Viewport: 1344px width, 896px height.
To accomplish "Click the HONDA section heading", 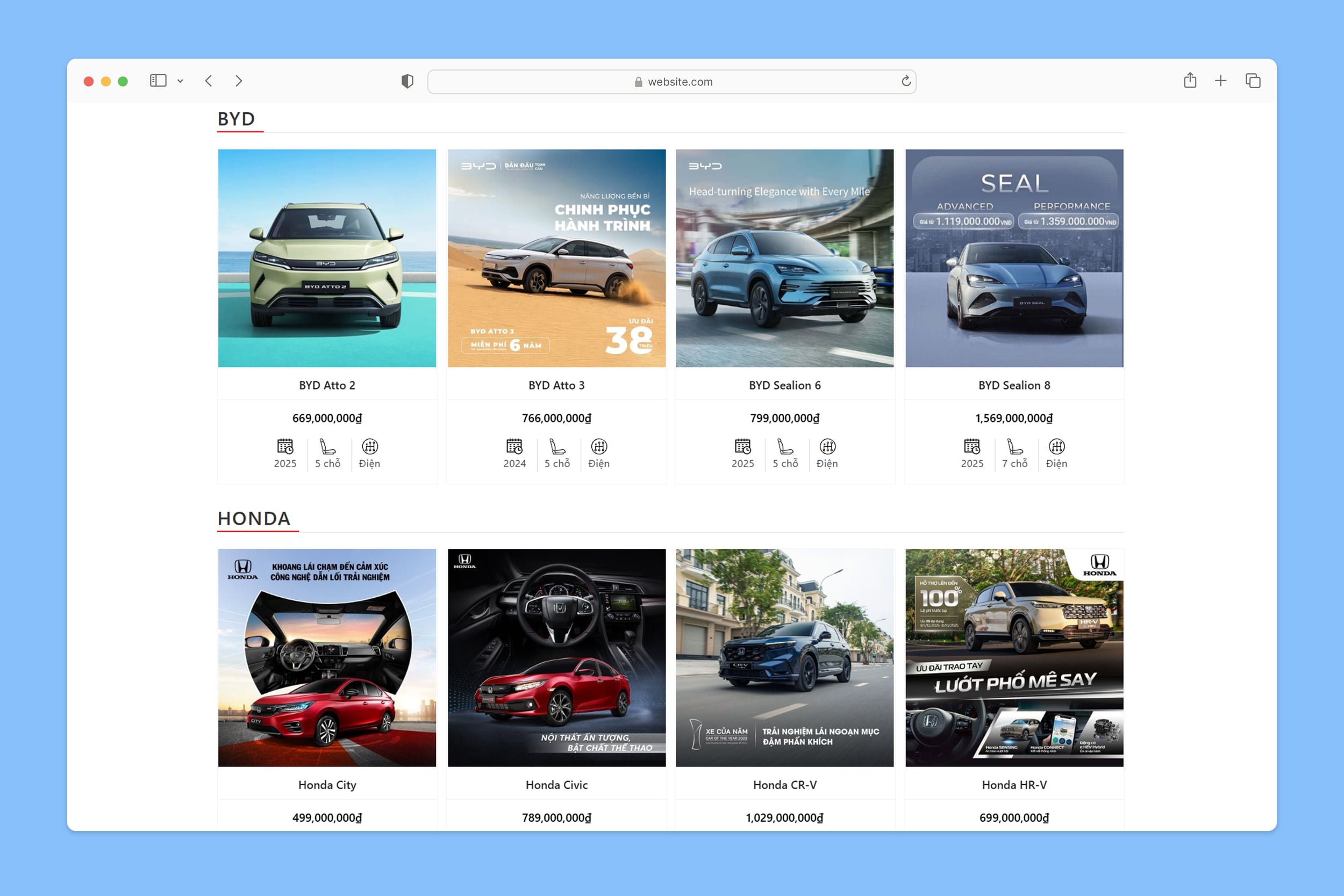I will pyautogui.click(x=254, y=518).
